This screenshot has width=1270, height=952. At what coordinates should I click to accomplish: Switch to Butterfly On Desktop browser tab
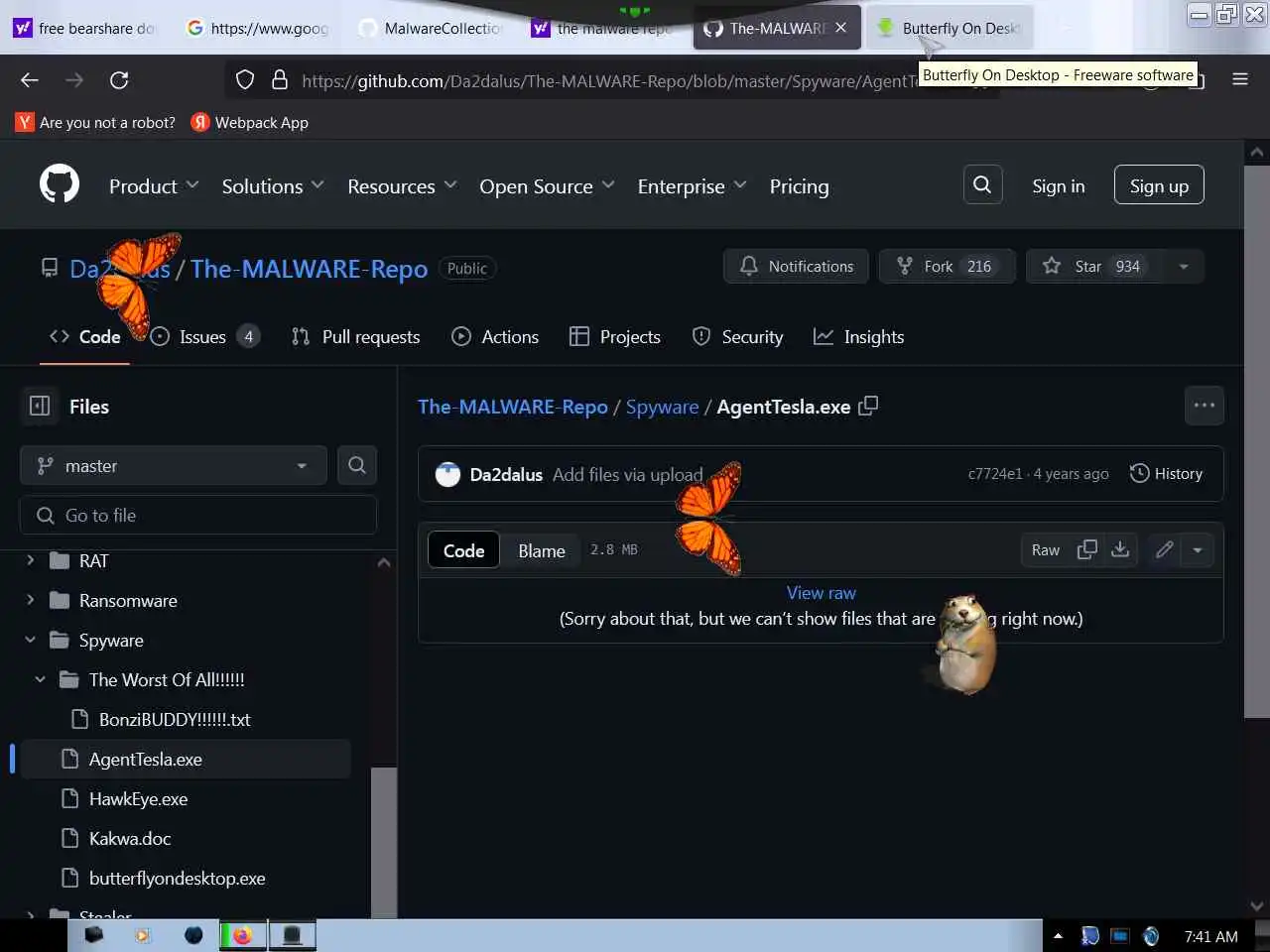951,28
